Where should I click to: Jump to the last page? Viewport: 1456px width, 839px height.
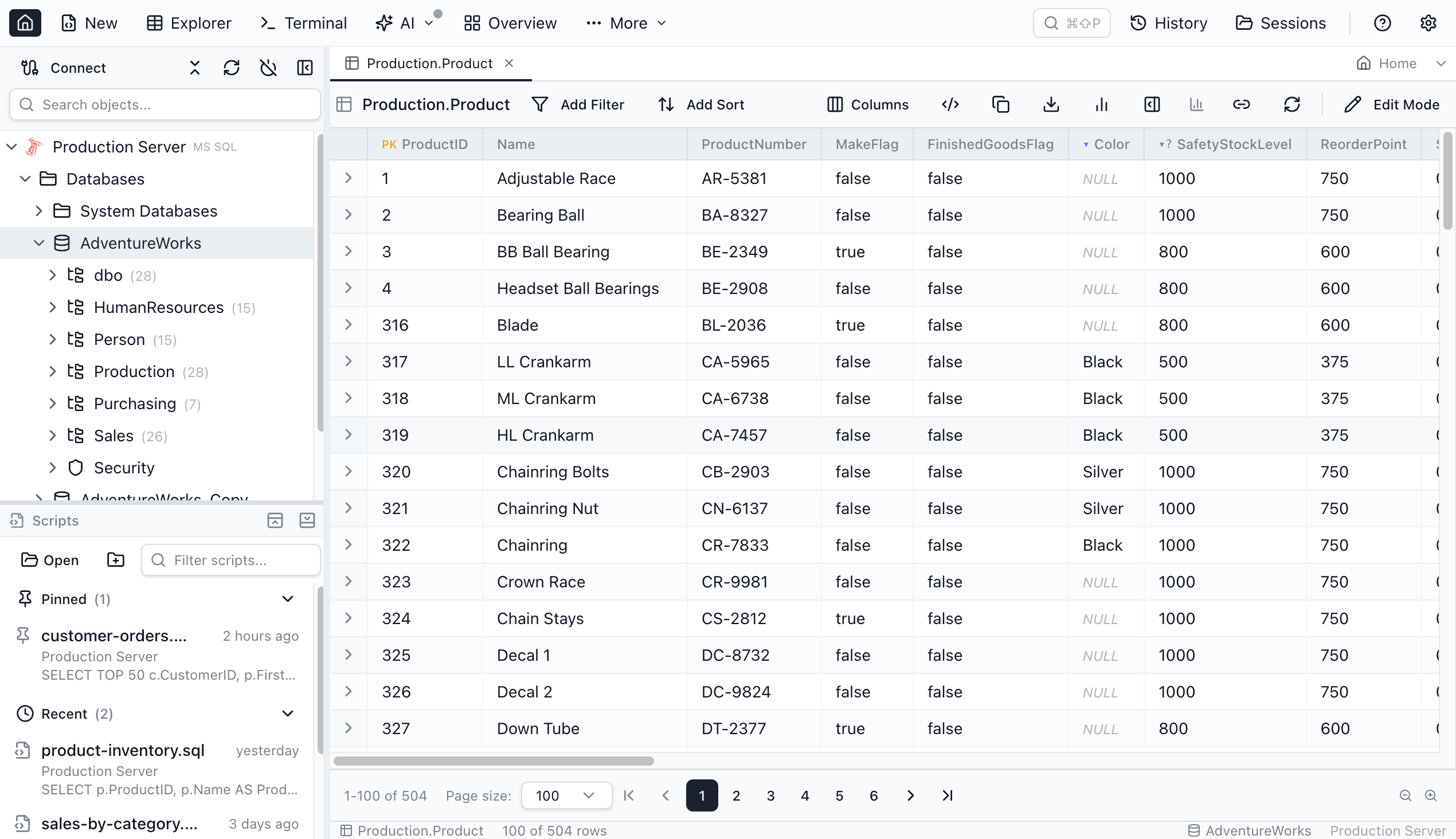947,795
